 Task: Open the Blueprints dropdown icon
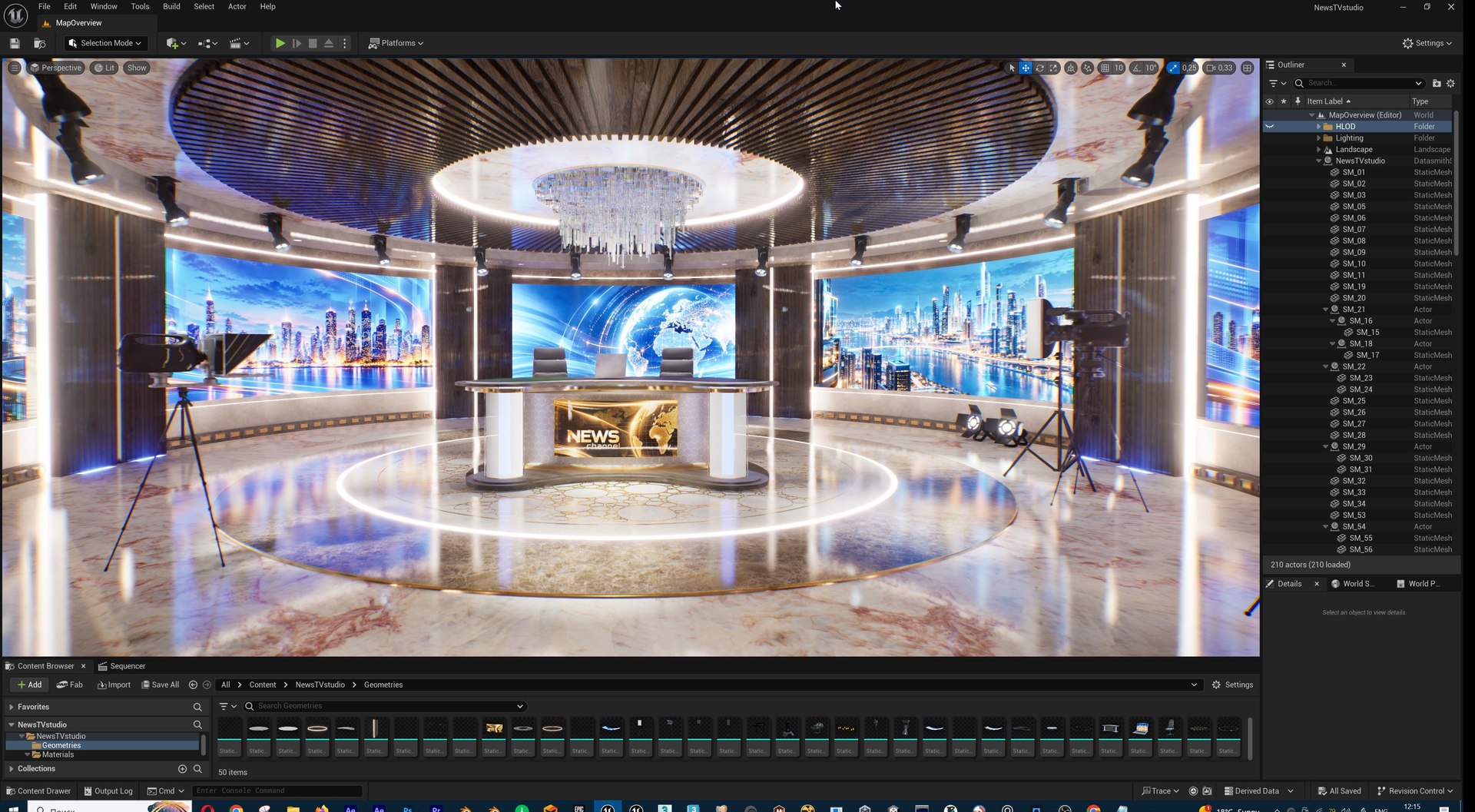207,44
